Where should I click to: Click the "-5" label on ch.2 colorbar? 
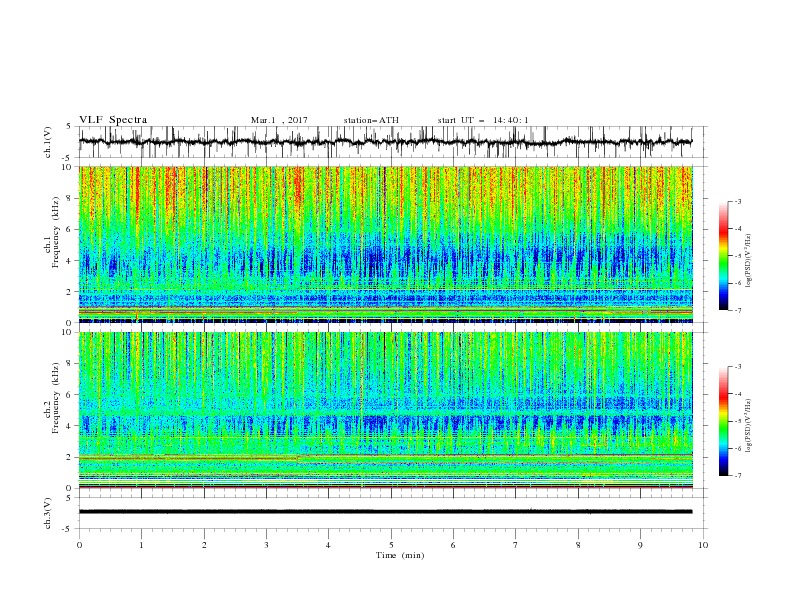(x=737, y=421)
